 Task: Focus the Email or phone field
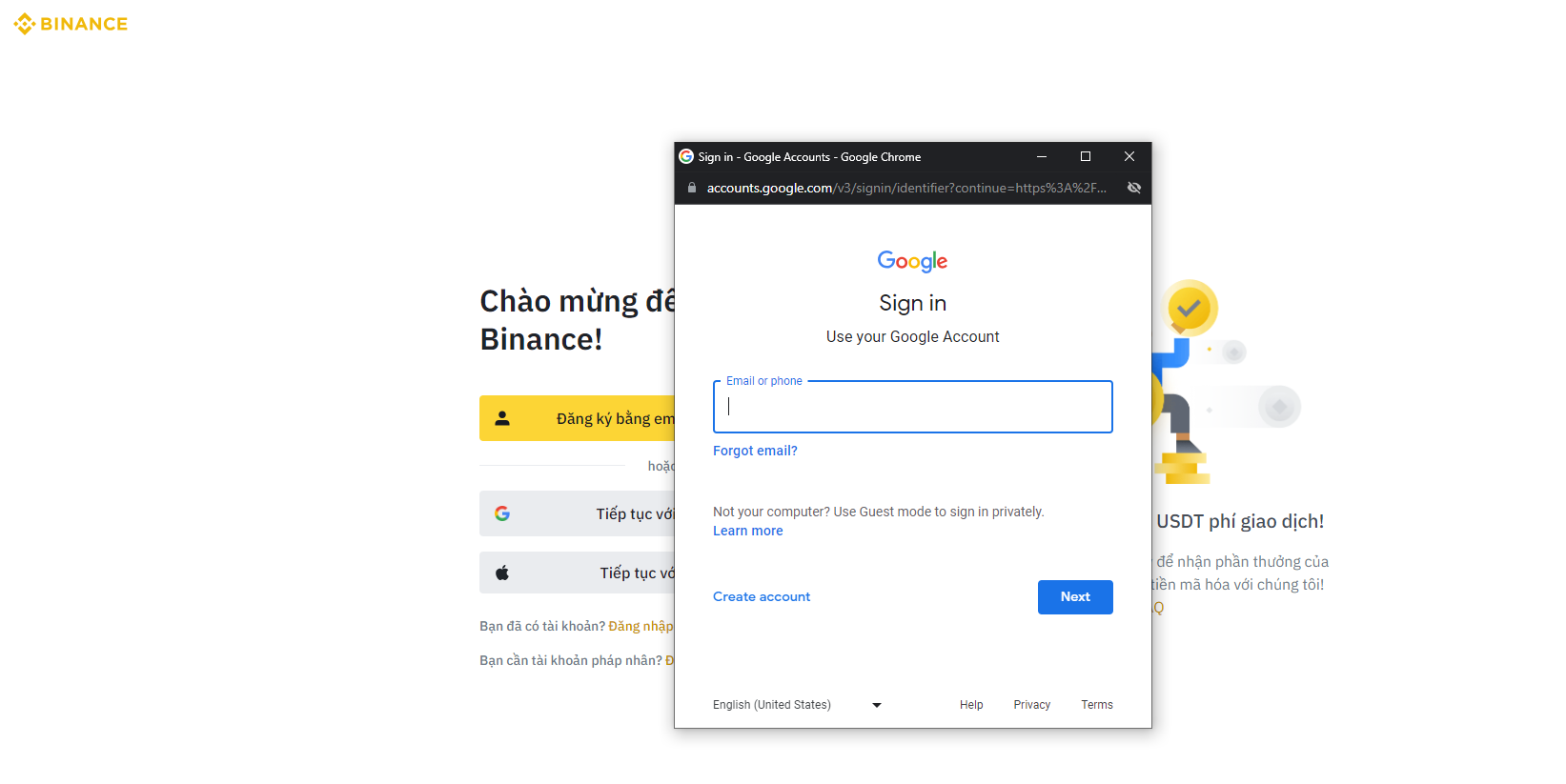pos(912,407)
